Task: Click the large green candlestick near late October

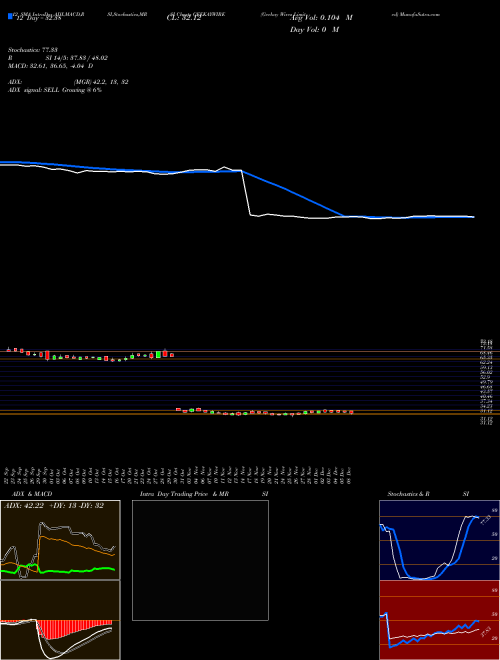Action: click(159, 354)
